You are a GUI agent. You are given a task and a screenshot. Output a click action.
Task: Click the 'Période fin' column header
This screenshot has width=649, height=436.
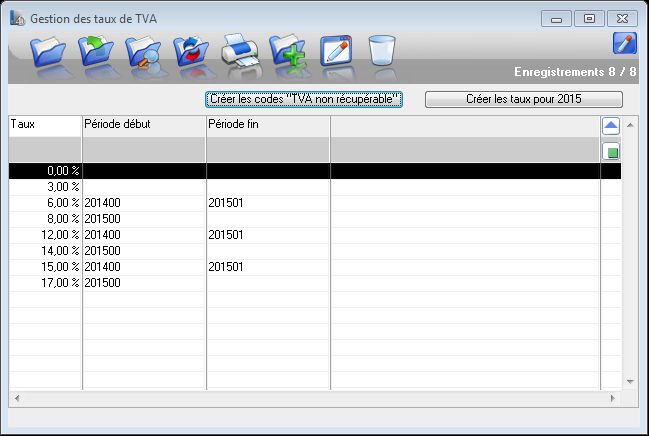coord(268,126)
